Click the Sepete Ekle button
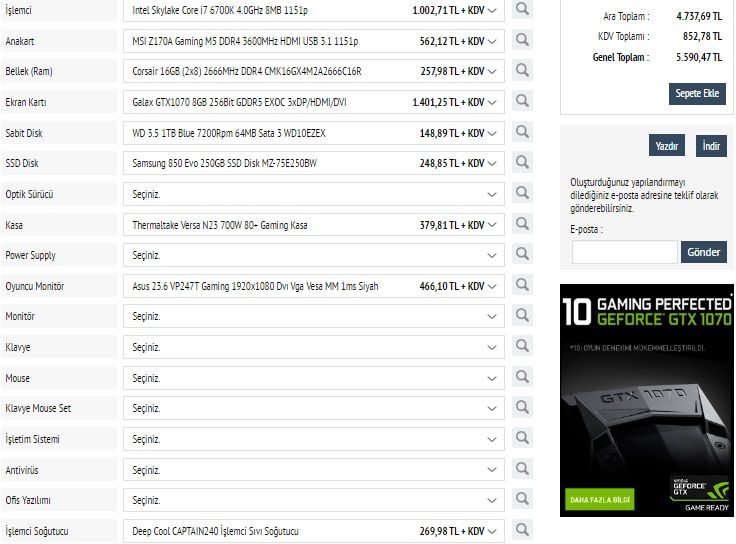This screenshot has width=736, height=544. pos(697,93)
